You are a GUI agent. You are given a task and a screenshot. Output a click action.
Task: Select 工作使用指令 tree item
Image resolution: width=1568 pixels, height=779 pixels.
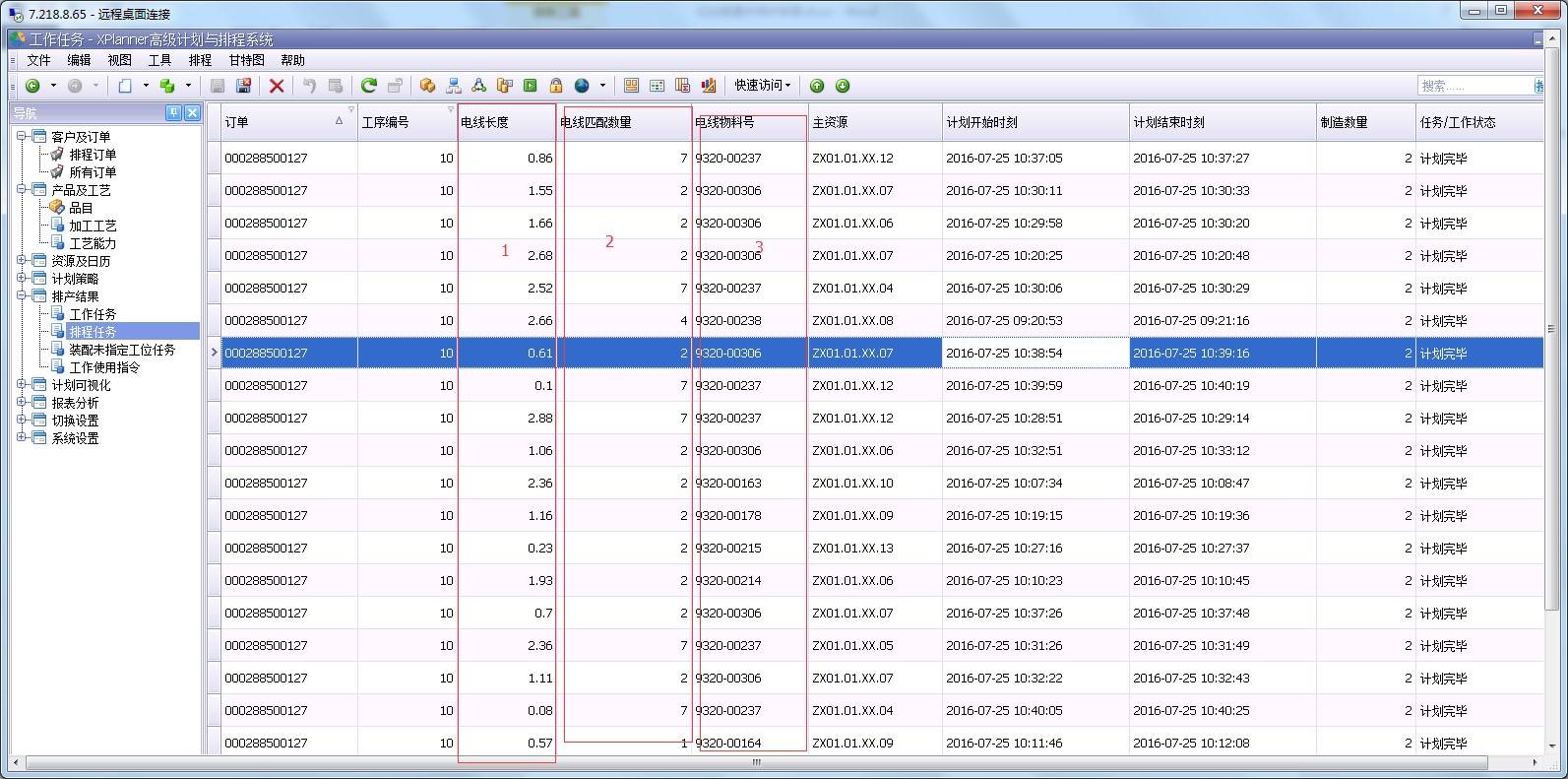104,367
